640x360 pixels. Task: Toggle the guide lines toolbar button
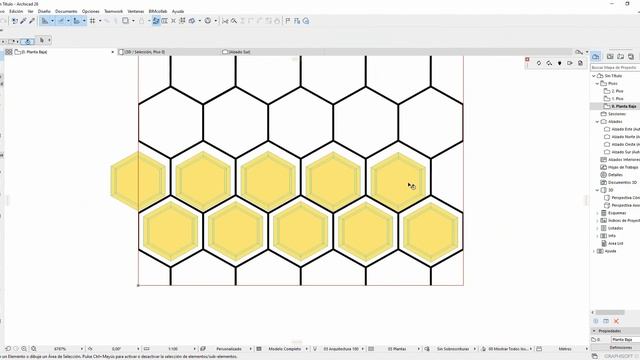(x=45, y=21)
